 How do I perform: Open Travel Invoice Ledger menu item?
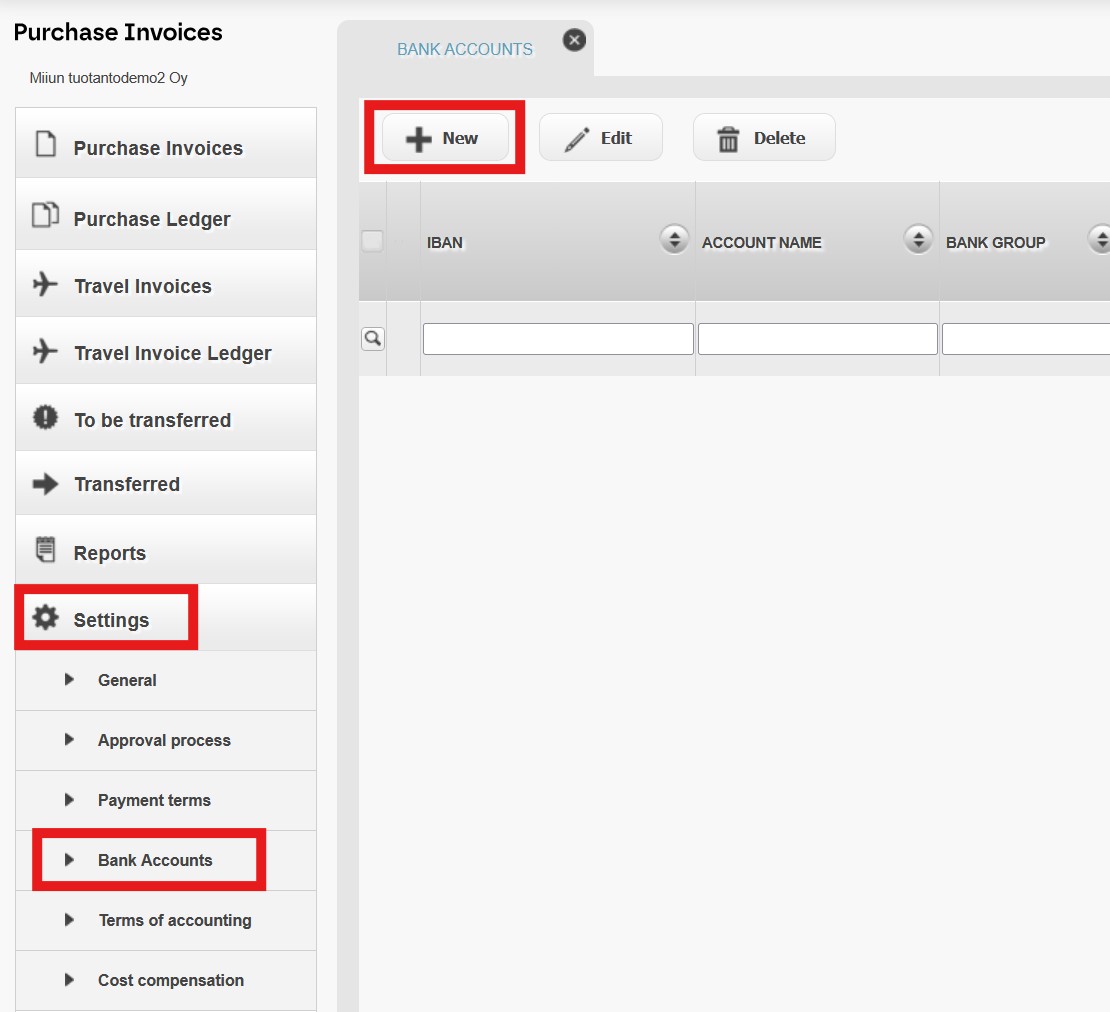pyautogui.click(x=166, y=350)
